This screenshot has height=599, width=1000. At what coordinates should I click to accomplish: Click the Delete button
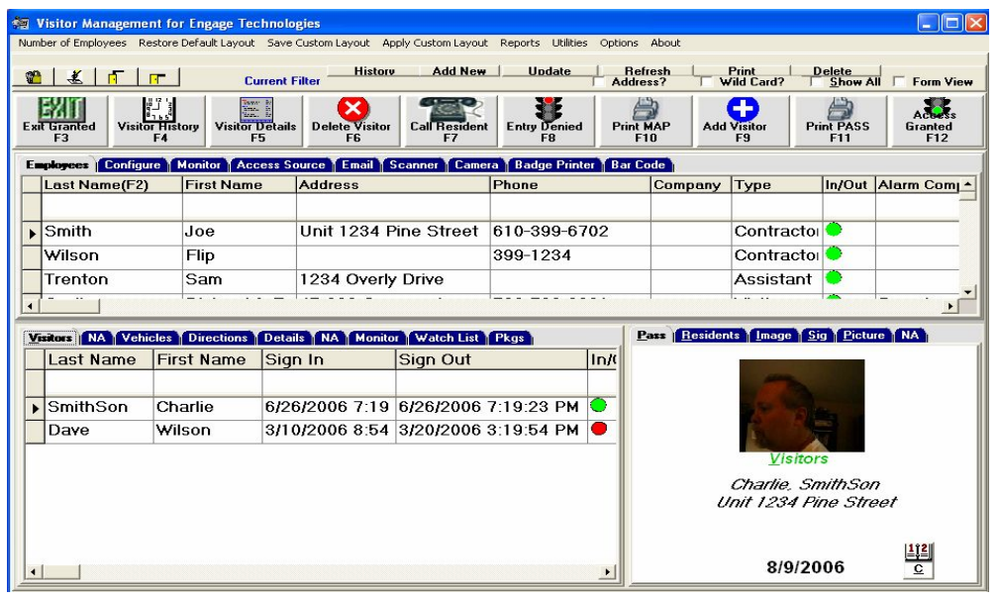832,70
